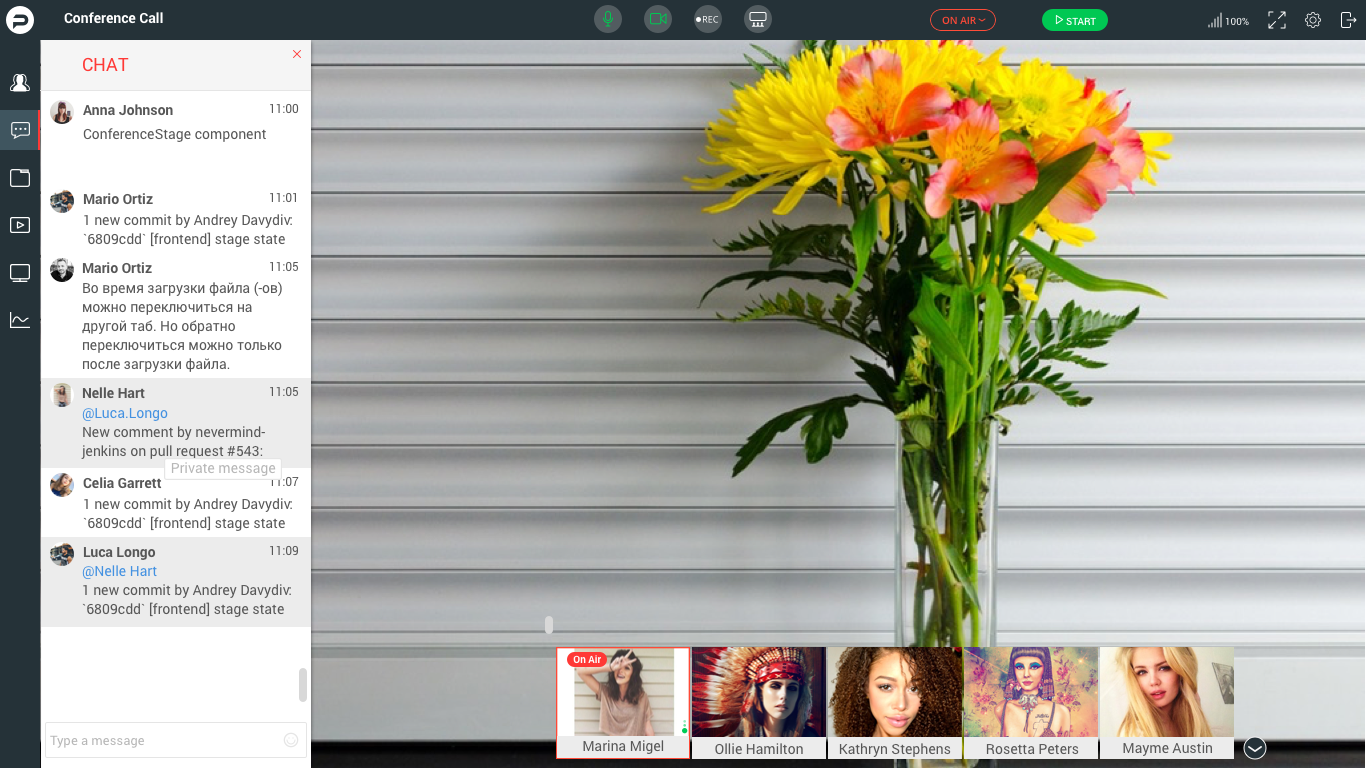Mute the microphone

(x=607, y=20)
